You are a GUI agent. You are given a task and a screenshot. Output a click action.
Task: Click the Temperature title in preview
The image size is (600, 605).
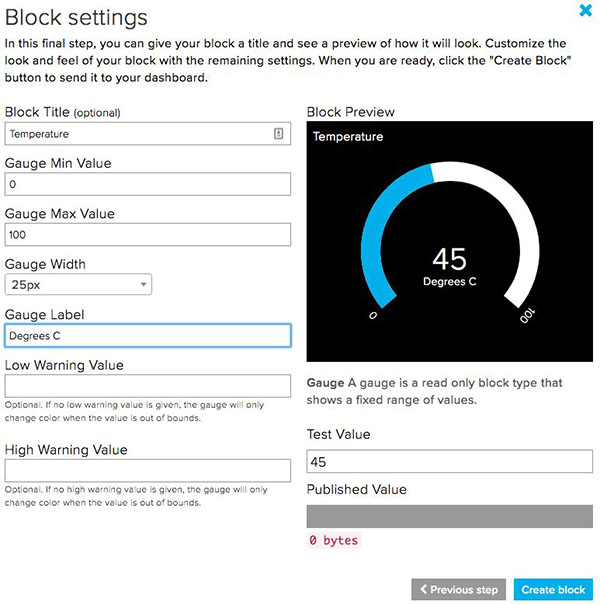click(348, 137)
